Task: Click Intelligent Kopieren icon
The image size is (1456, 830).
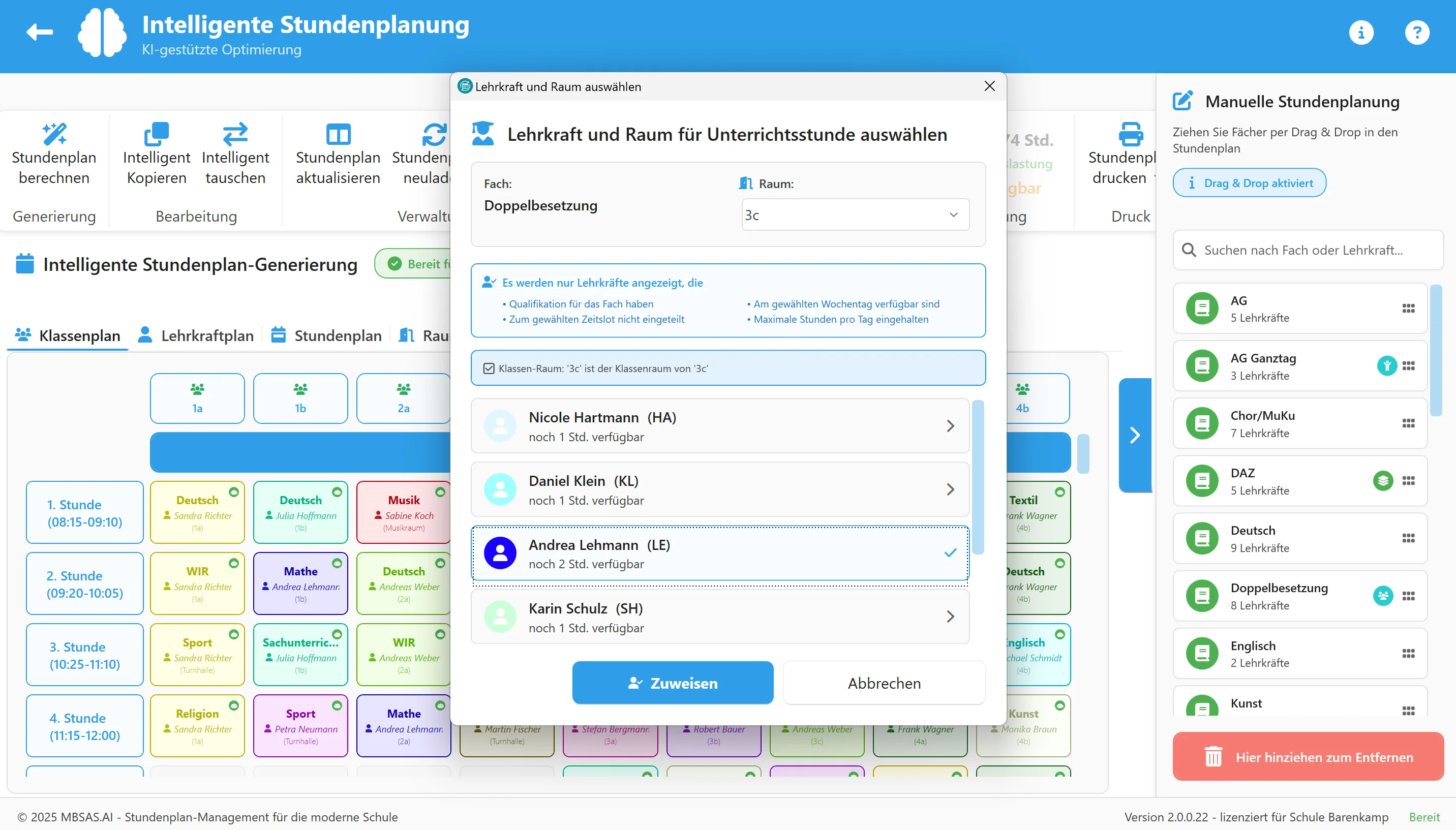Action: click(x=156, y=134)
